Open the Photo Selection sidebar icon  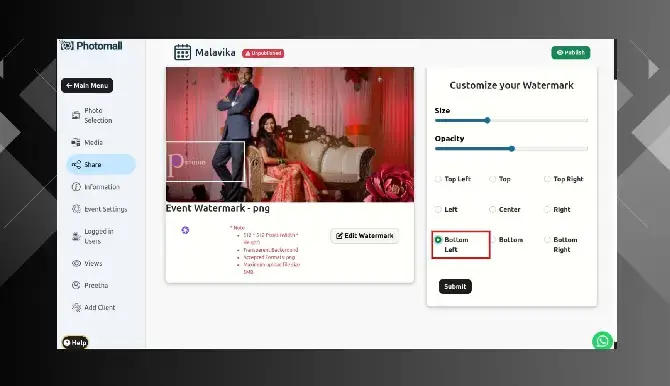pos(76,115)
